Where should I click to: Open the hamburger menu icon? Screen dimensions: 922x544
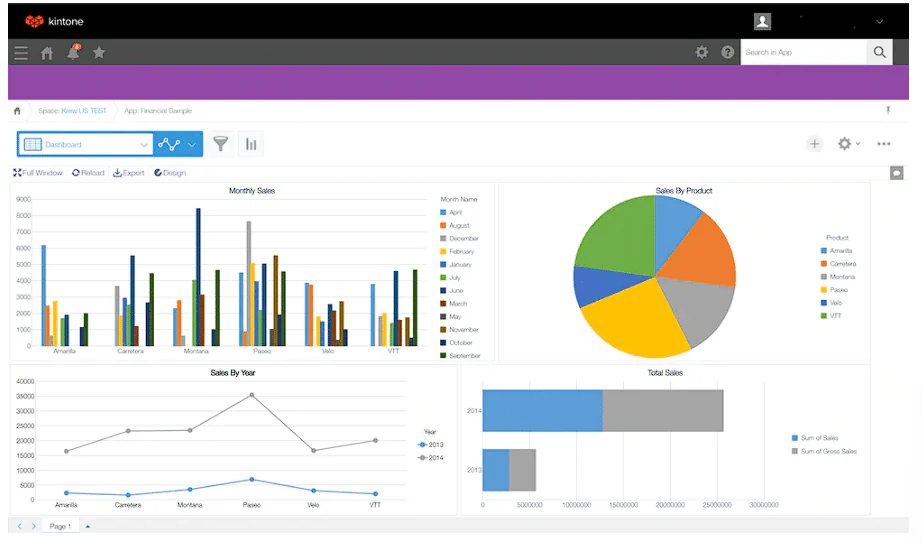[21, 53]
